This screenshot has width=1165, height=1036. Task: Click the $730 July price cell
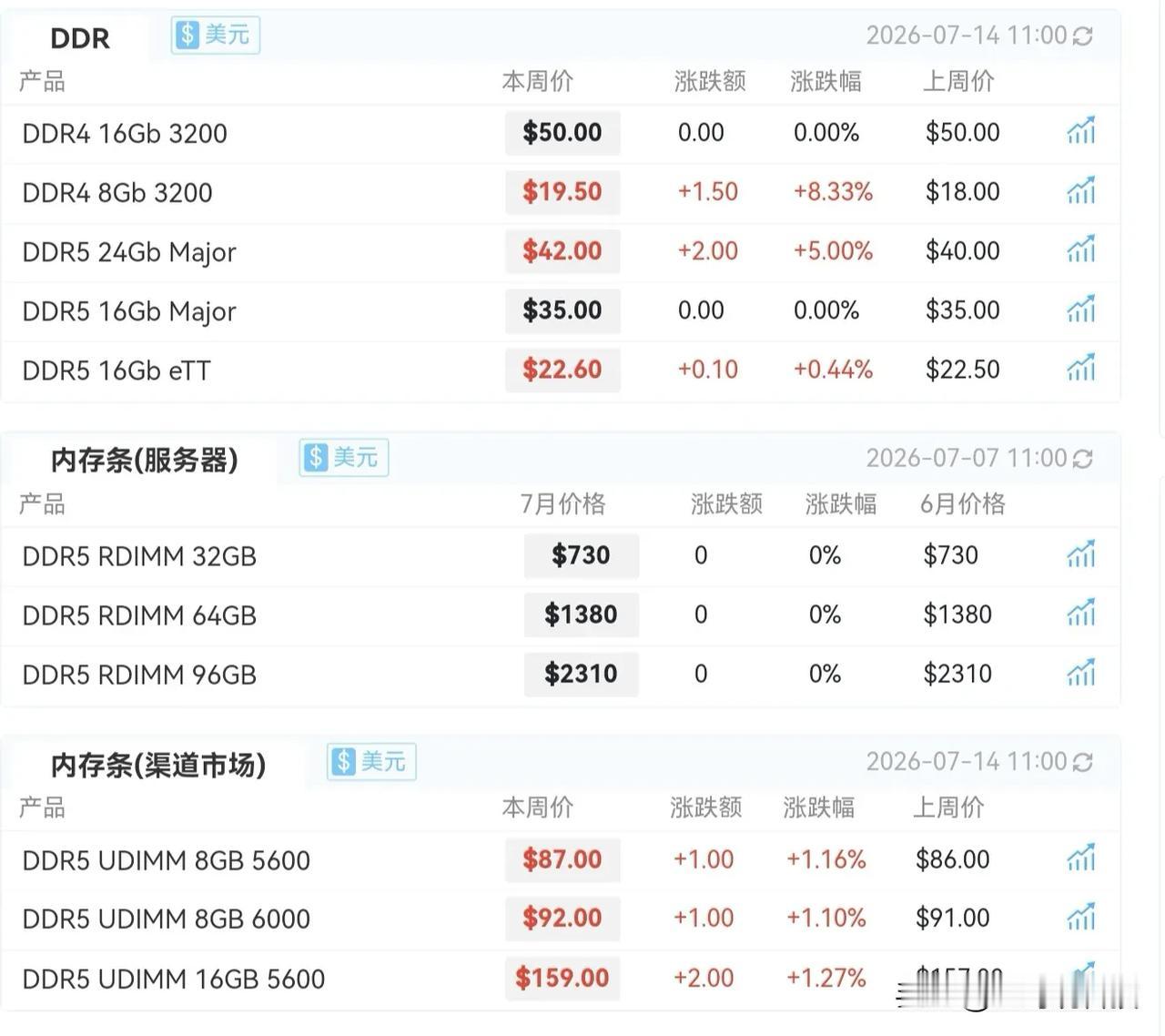point(581,555)
